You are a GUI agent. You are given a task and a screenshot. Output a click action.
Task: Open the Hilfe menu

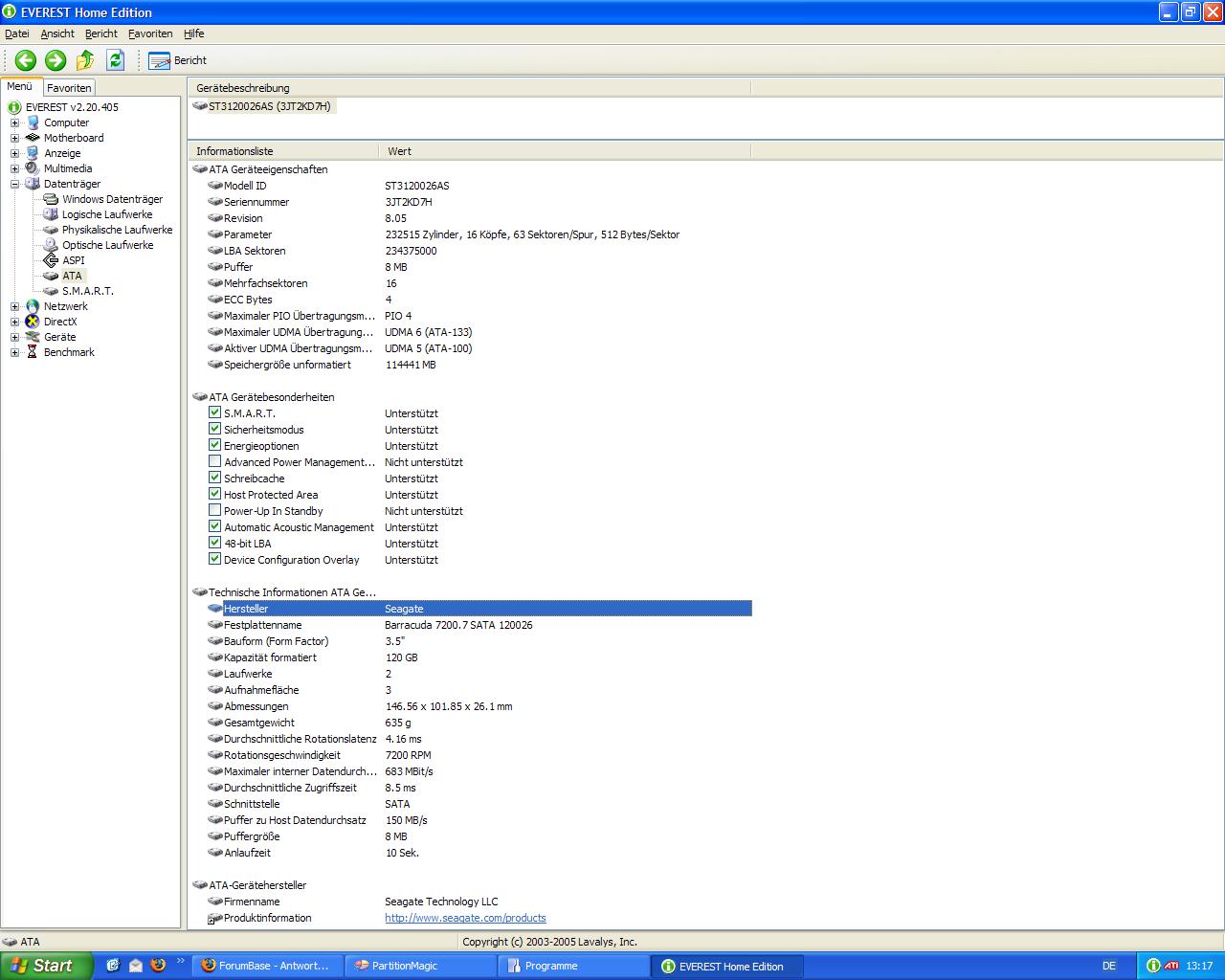[x=194, y=33]
